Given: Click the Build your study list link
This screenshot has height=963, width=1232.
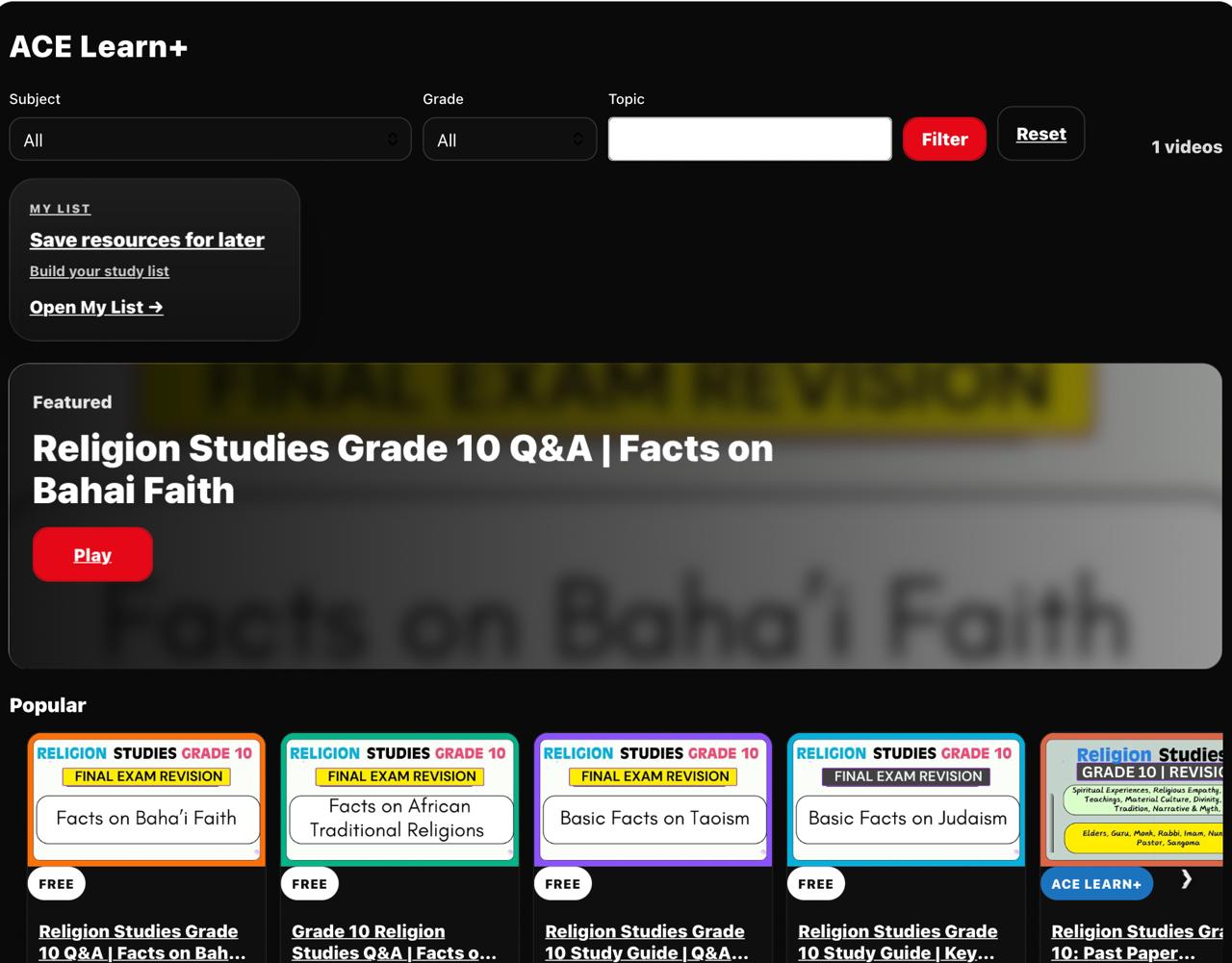Looking at the screenshot, I should [x=99, y=271].
